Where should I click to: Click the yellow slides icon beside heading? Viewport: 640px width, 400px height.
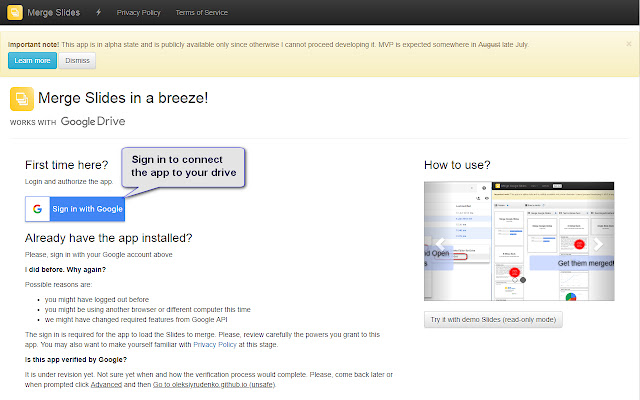(22, 99)
